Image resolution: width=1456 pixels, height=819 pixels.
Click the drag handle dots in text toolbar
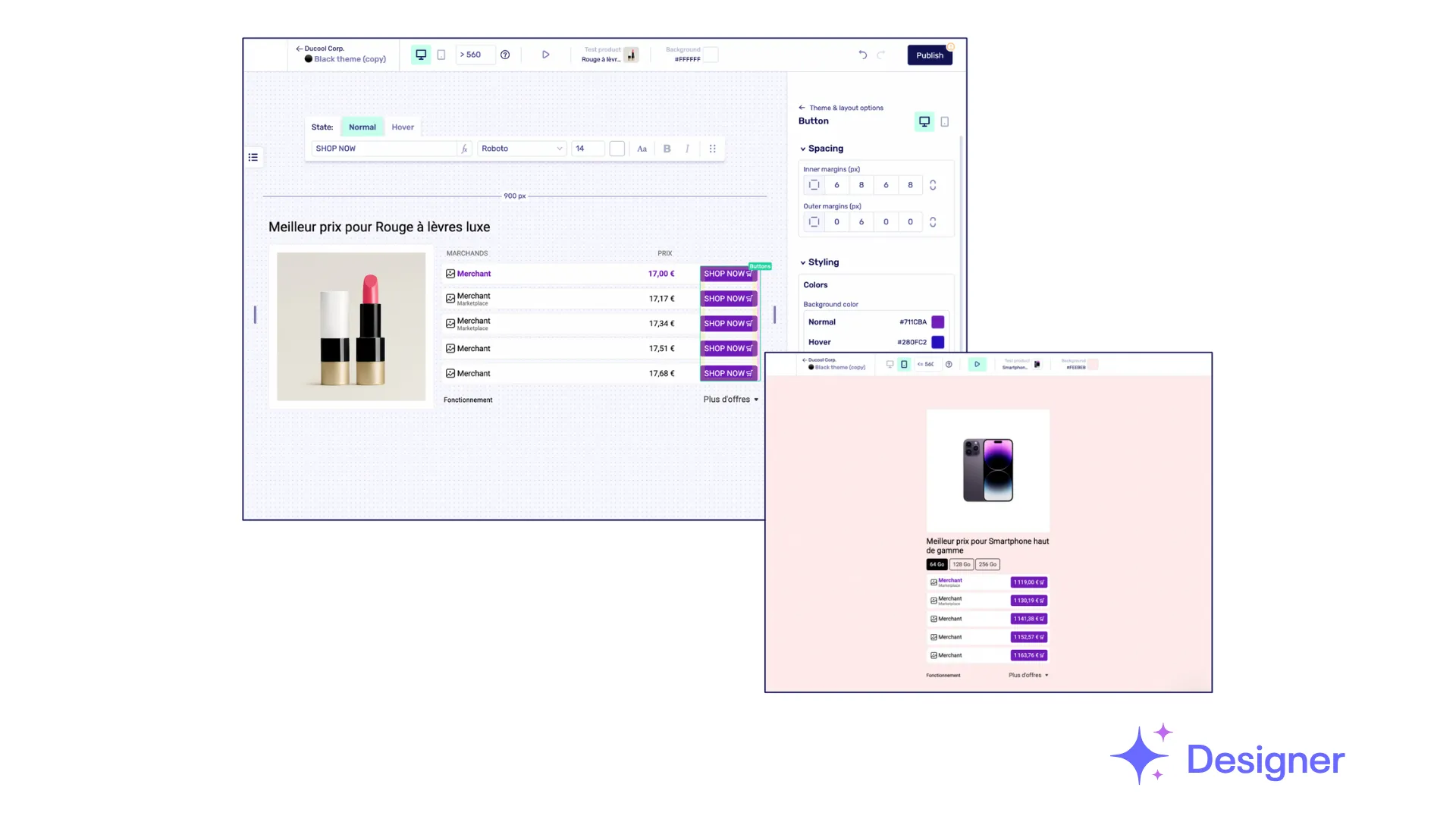pyautogui.click(x=712, y=149)
